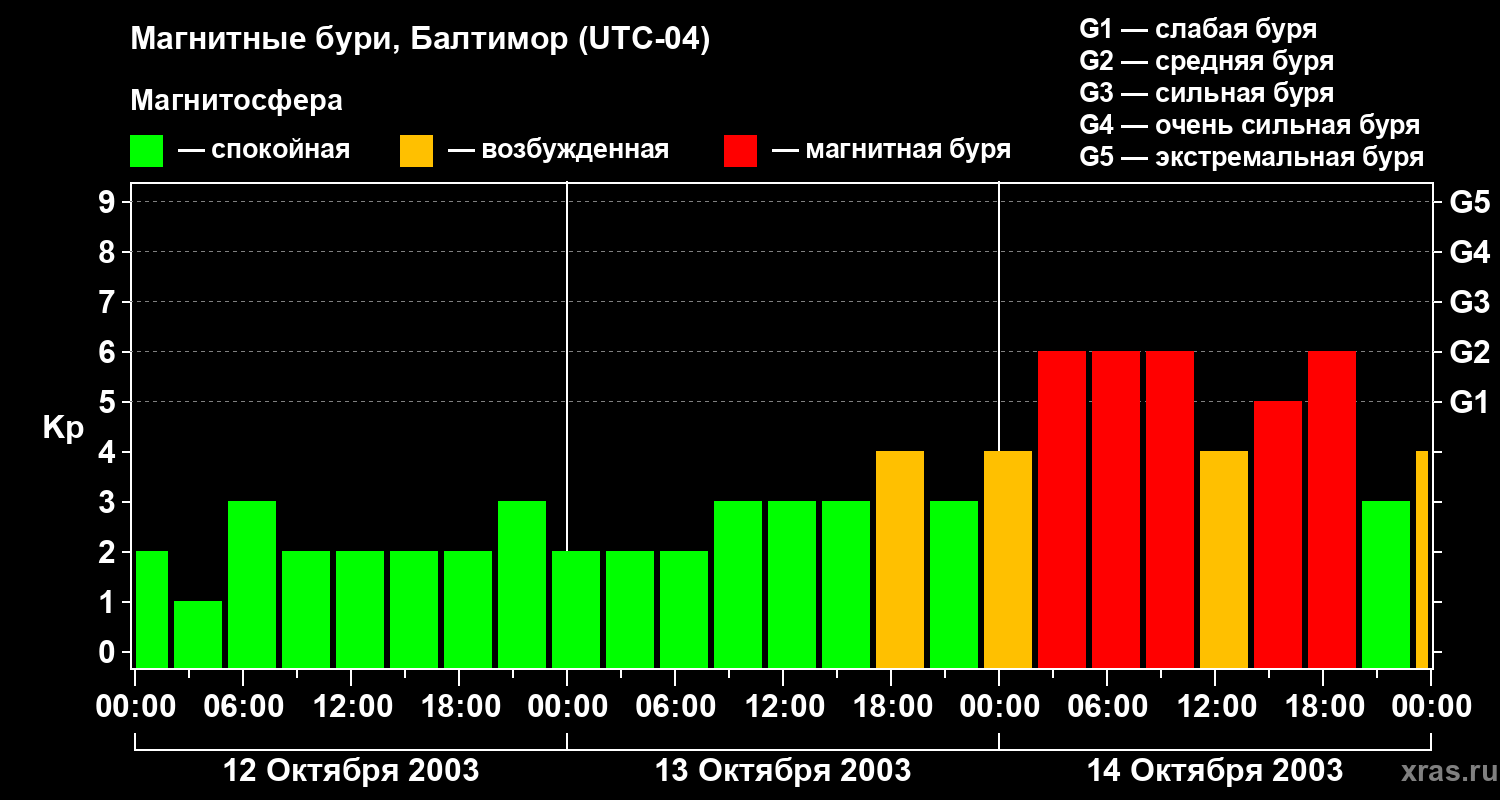Click the G5 label on the right axis
The width and height of the screenshot is (1500, 800).
1469,202
